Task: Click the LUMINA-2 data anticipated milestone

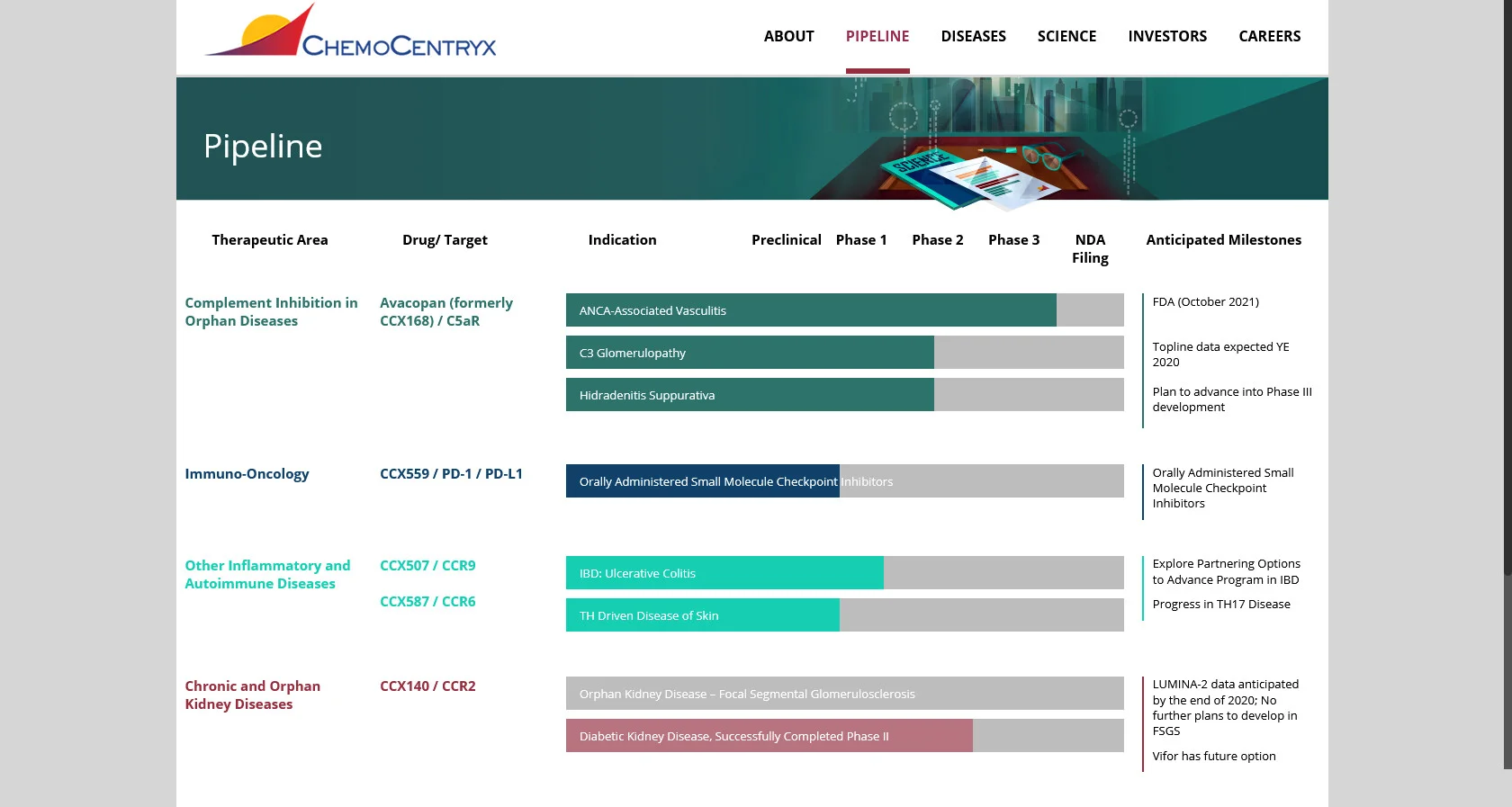Action: pos(1226,708)
